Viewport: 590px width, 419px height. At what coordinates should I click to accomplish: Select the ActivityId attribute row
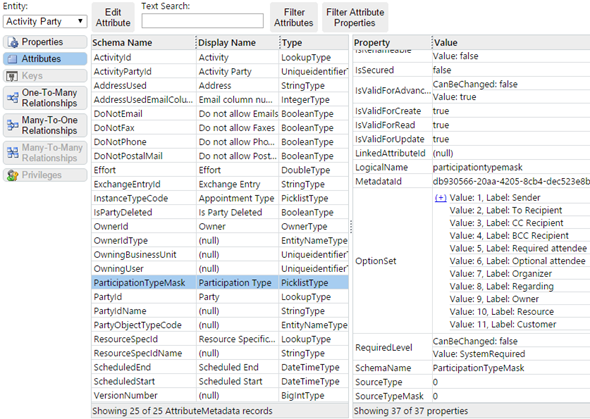point(220,57)
